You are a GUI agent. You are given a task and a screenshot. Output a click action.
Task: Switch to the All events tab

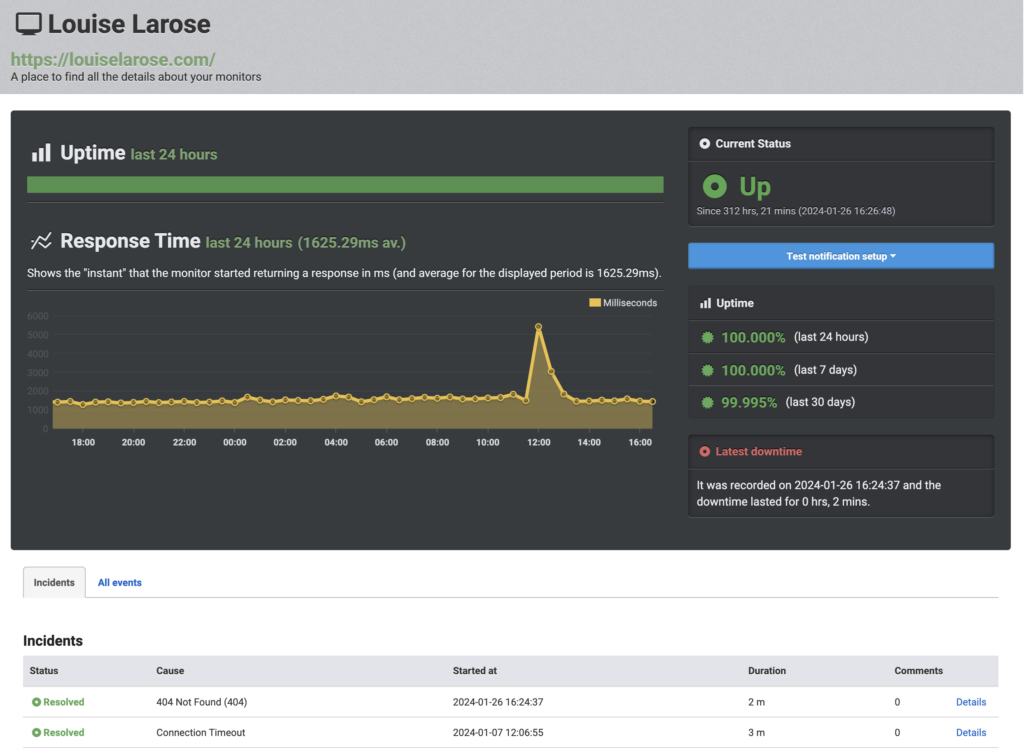tap(119, 582)
